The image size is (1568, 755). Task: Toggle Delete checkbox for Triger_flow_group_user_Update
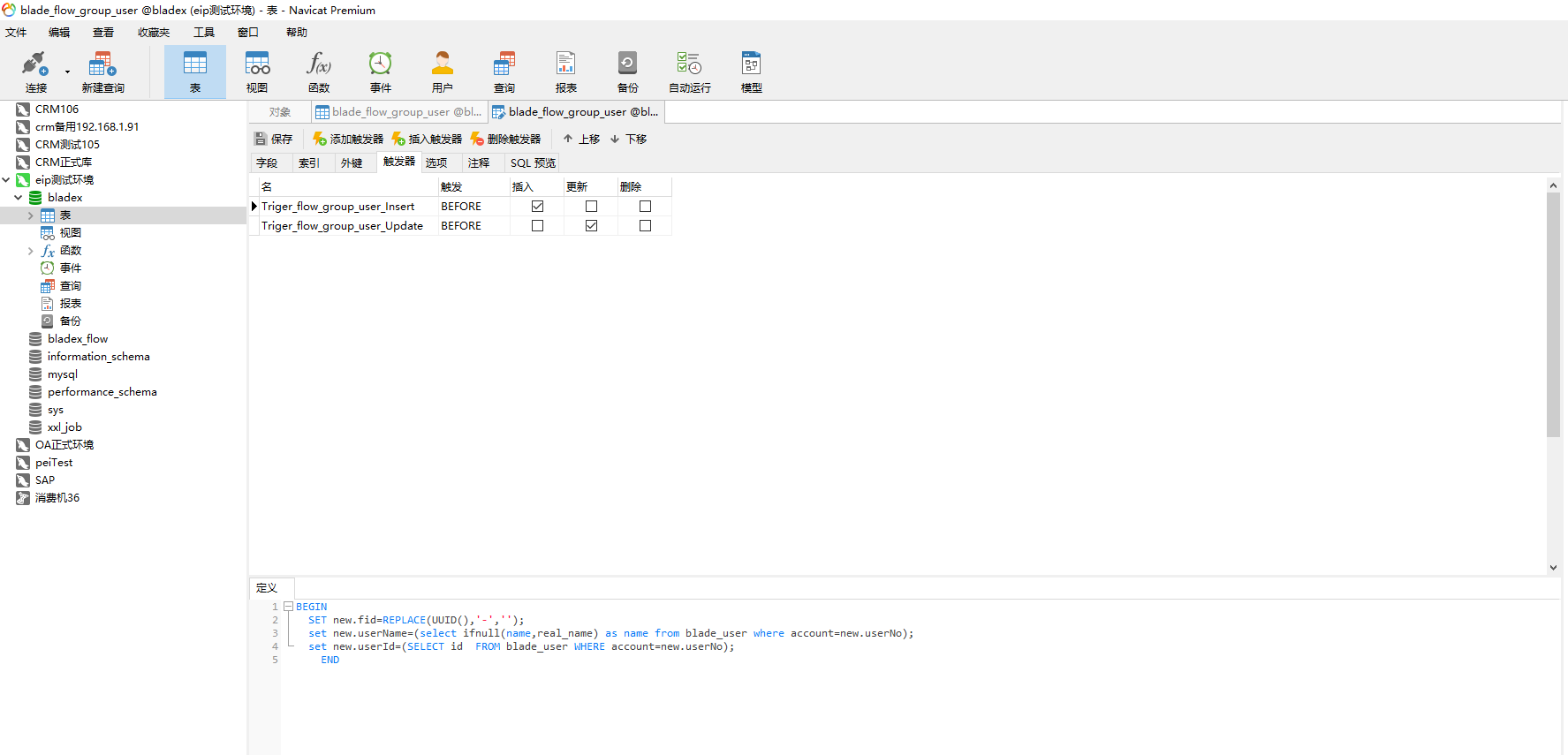click(645, 225)
